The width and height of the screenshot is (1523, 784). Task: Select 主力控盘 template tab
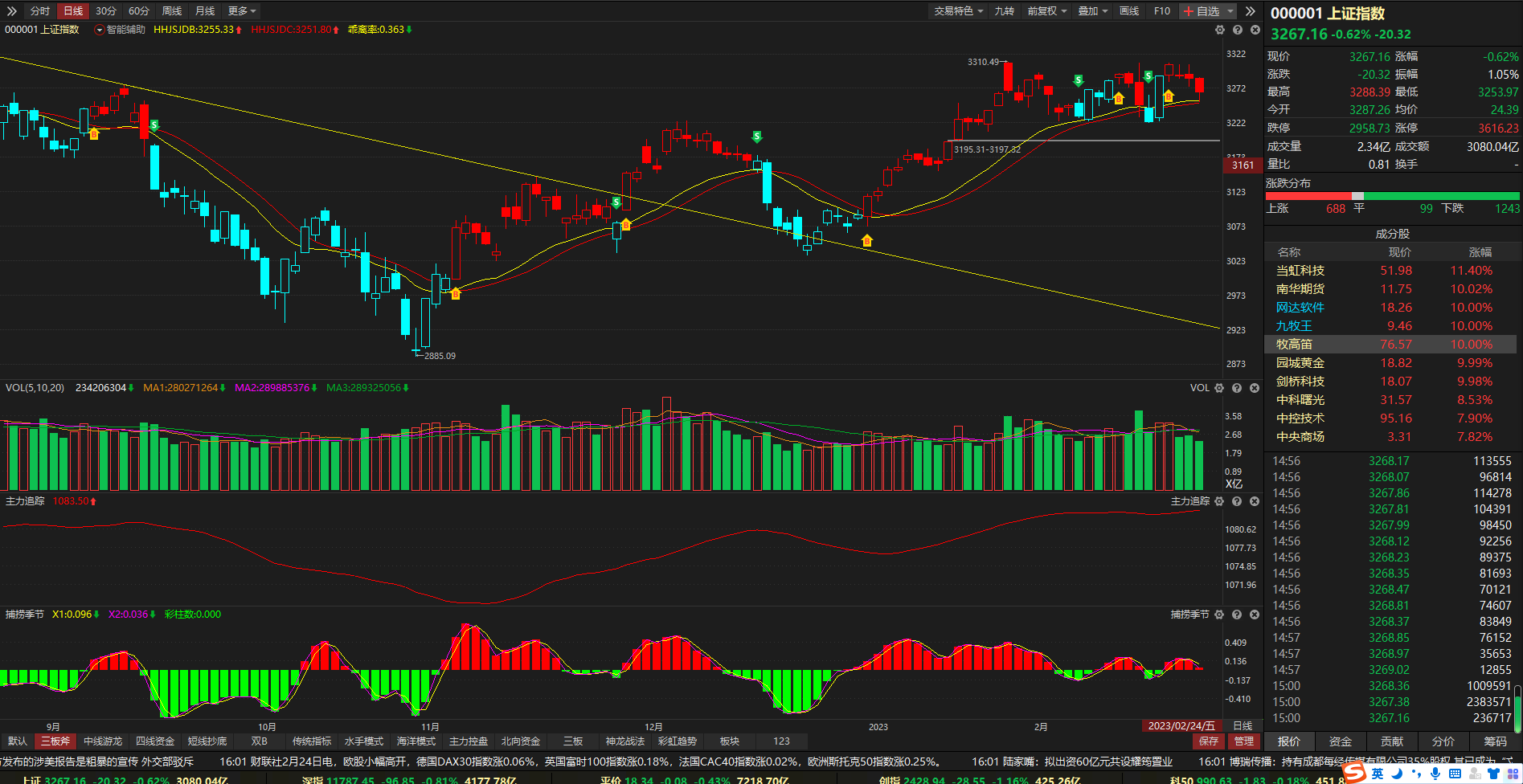coord(469,741)
